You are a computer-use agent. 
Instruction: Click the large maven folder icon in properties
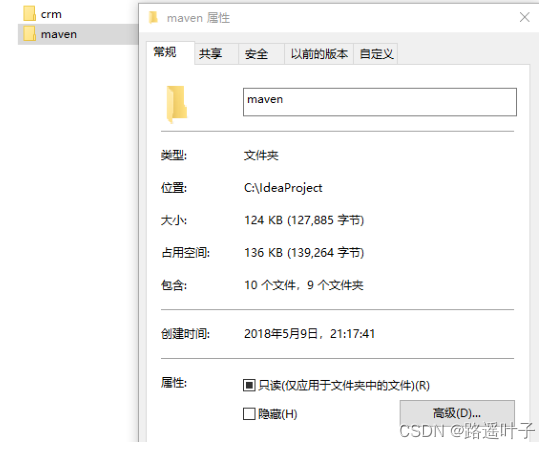point(177,104)
